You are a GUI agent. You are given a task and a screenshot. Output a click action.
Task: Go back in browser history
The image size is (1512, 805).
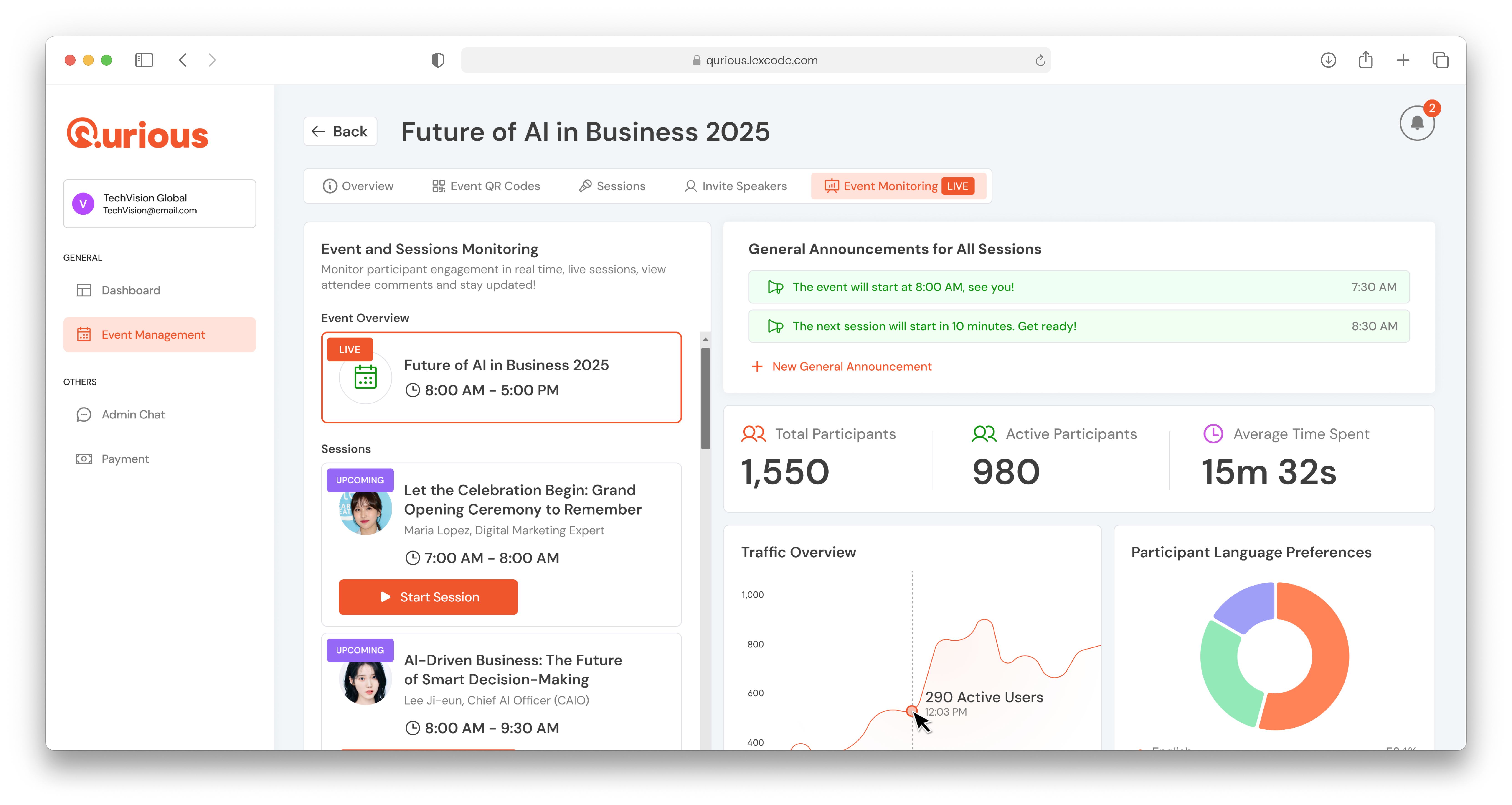pyautogui.click(x=183, y=60)
